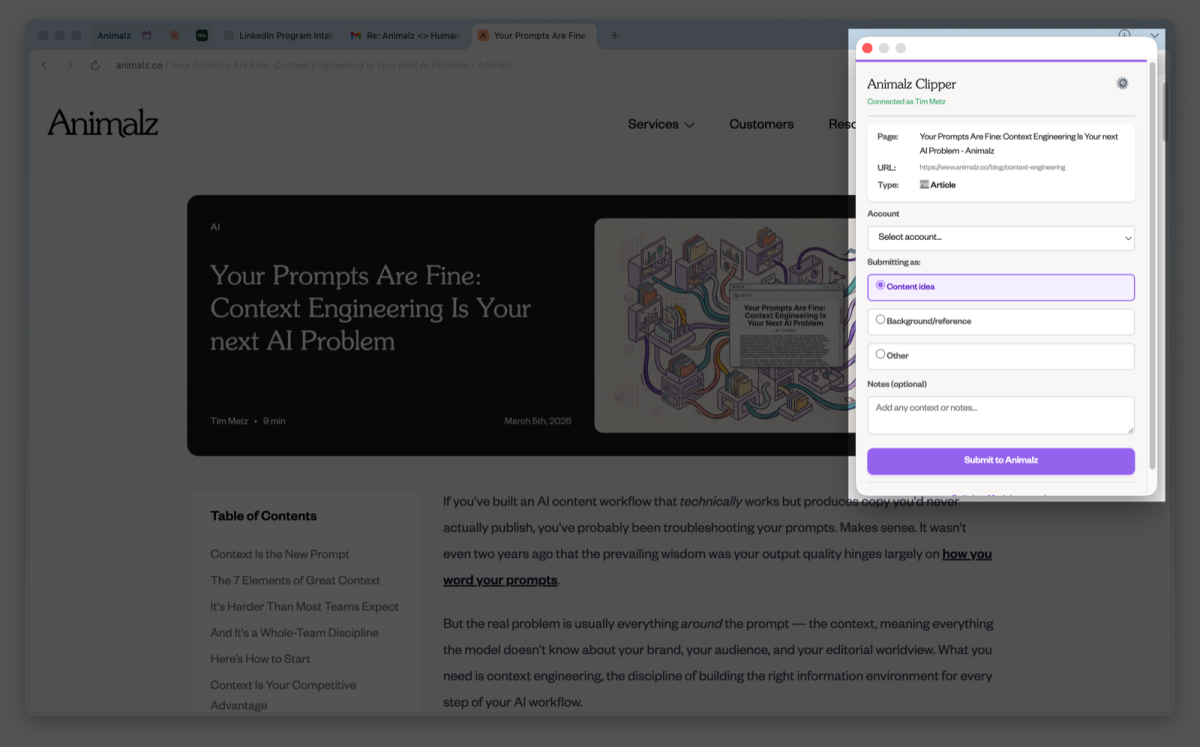Viewport: 1200px width, 747px height.
Task: Click the Article type icon in Clipper
Action: click(924, 185)
